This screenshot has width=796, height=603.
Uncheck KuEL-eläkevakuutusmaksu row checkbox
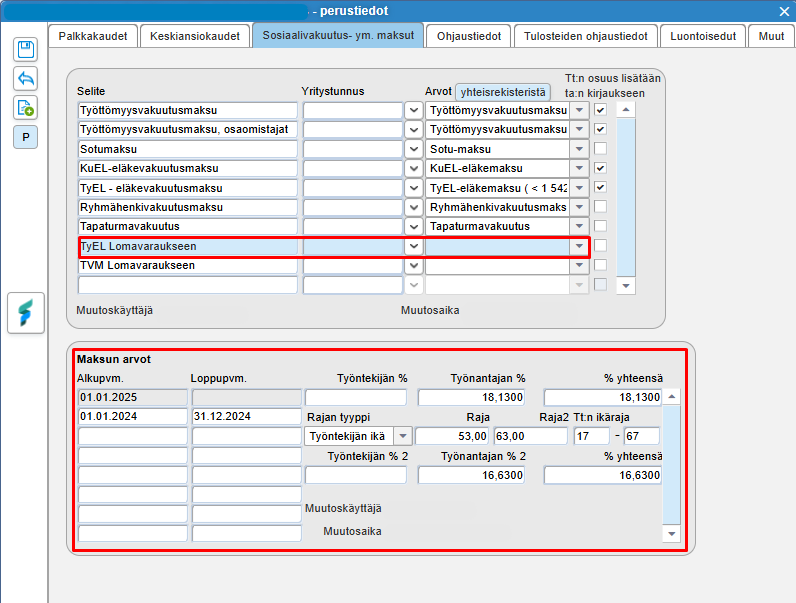click(x=600, y=168)
